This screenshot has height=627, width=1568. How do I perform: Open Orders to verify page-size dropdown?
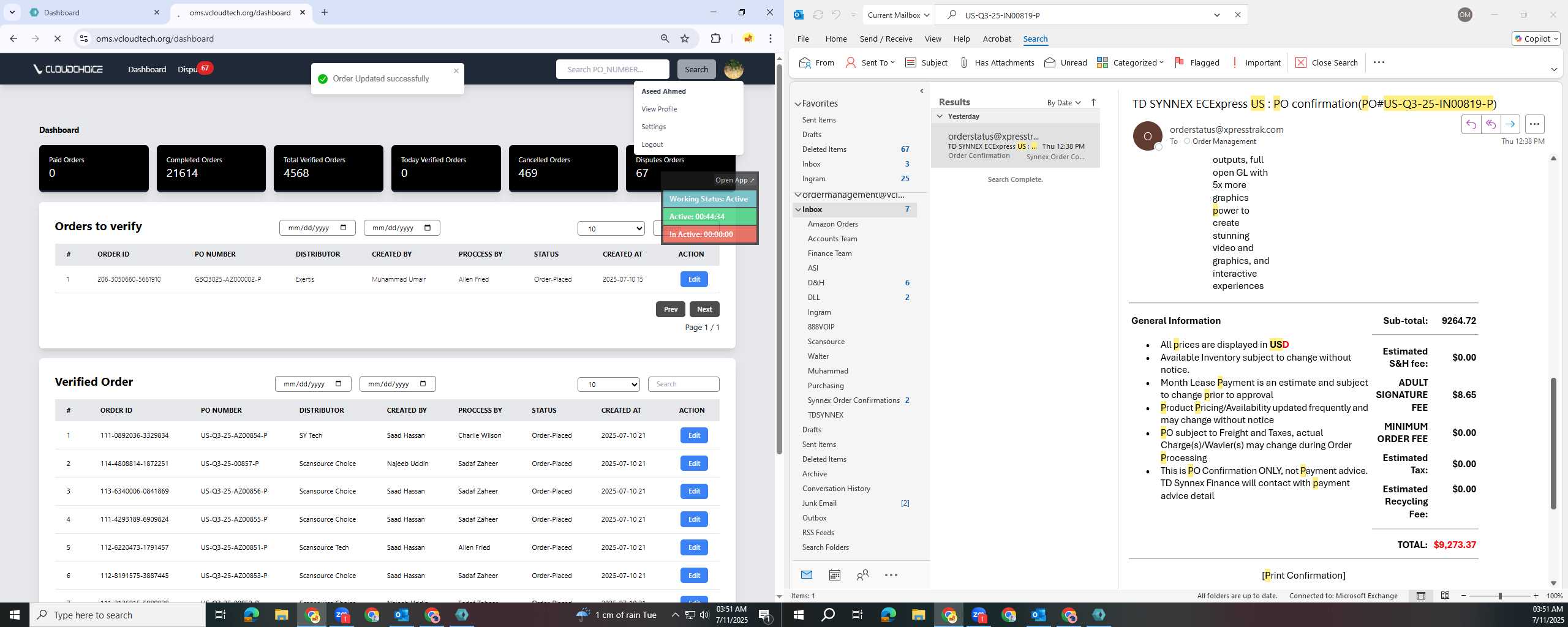[611, 228]
